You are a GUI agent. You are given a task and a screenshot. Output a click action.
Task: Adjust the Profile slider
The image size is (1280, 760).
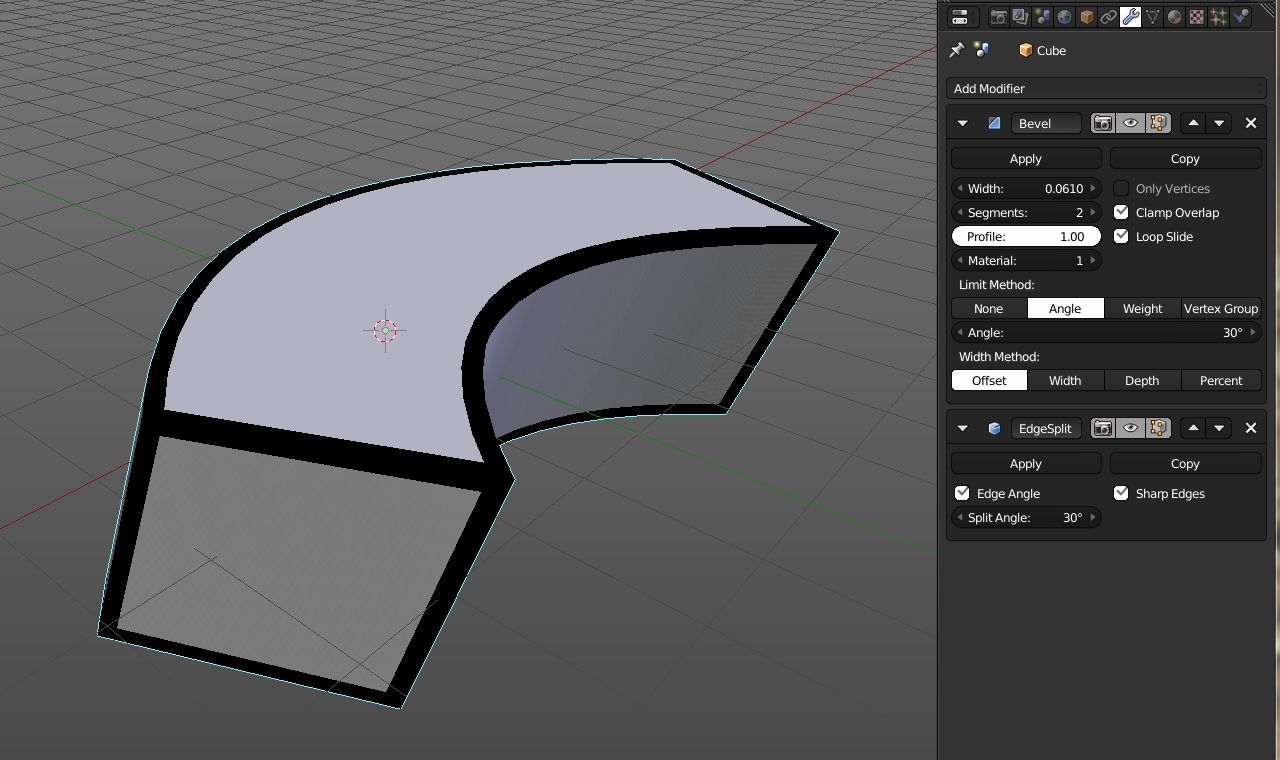point(1026,236)
